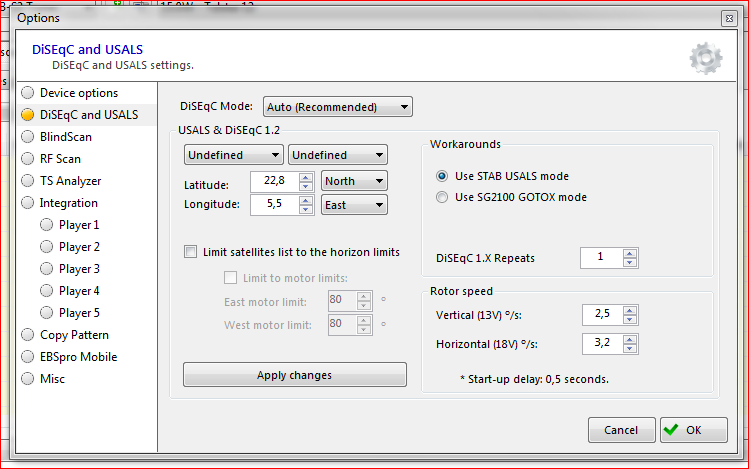The width and height of the screenshot is (749, 469).
Task: Open the East longitude direction dropdown
Action: [x=355, y=204]
